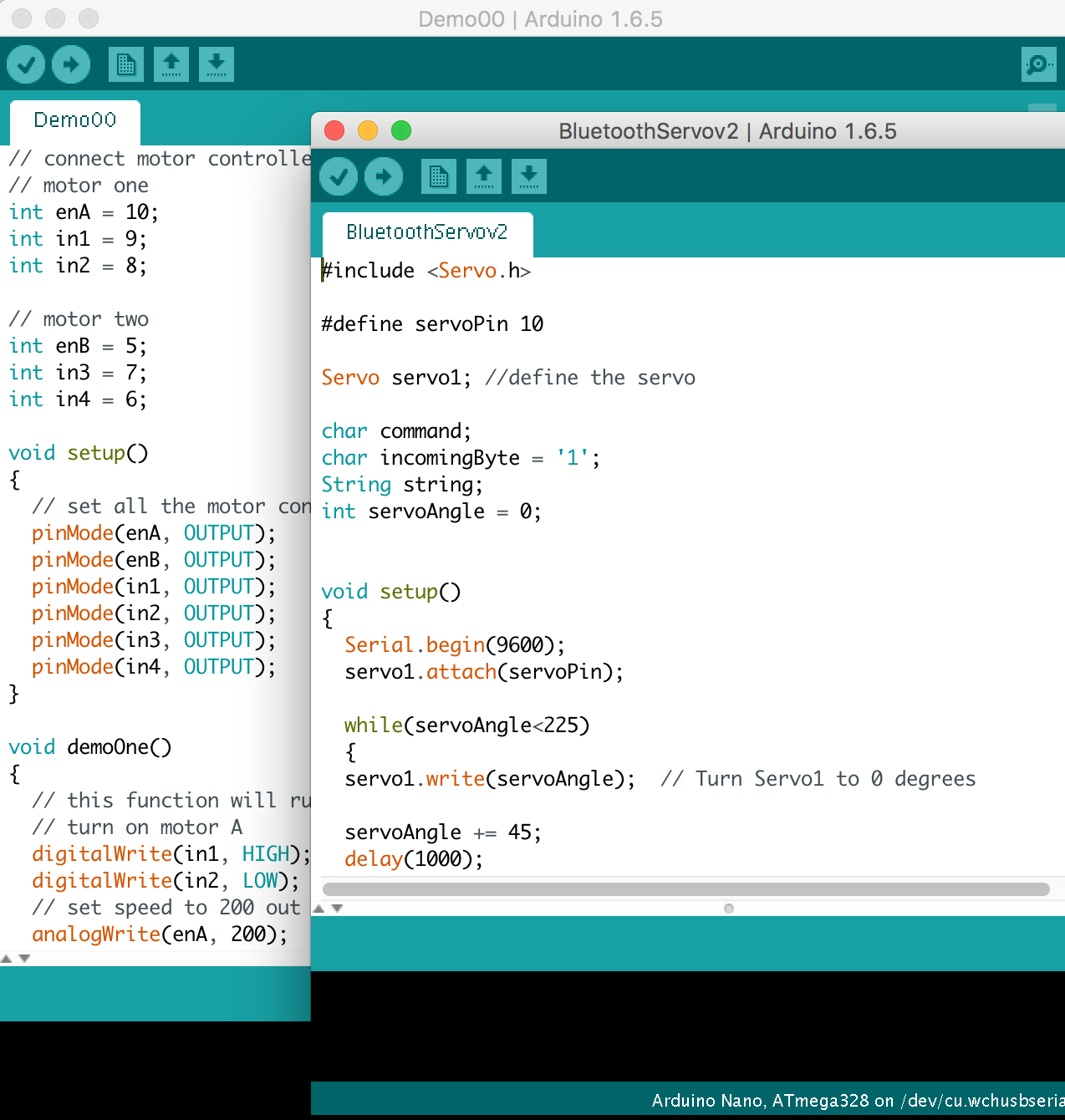Select the BluetoothServov2 sketch tab

(427, 233)
